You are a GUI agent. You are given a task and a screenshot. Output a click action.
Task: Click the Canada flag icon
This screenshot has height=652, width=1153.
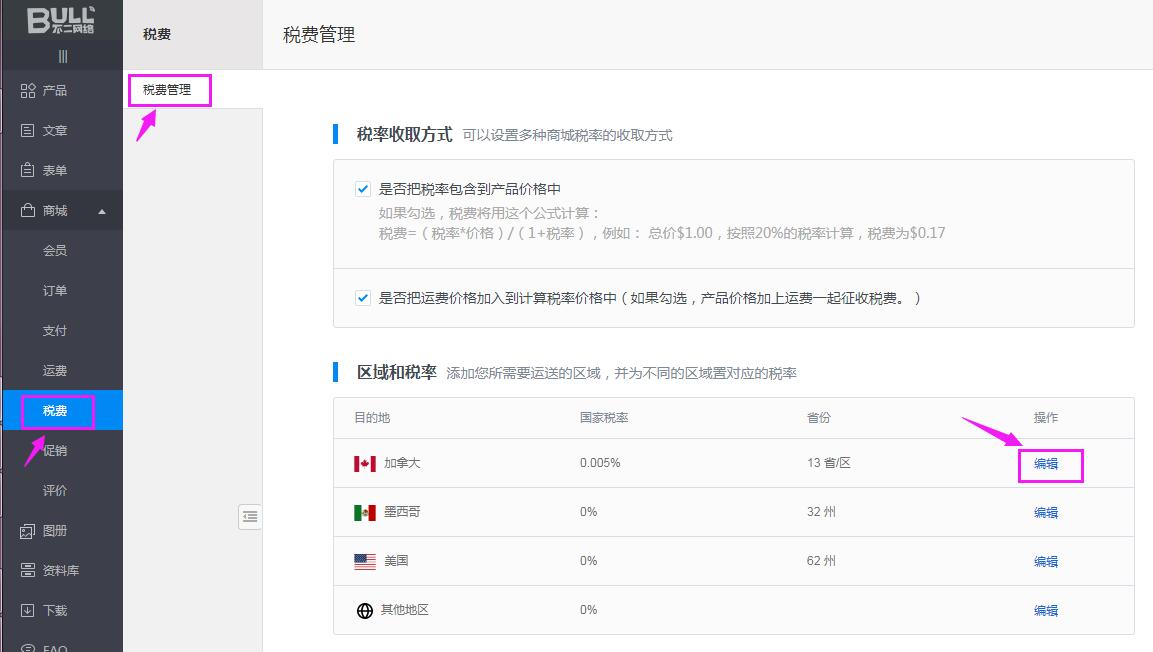coord(365,464)
